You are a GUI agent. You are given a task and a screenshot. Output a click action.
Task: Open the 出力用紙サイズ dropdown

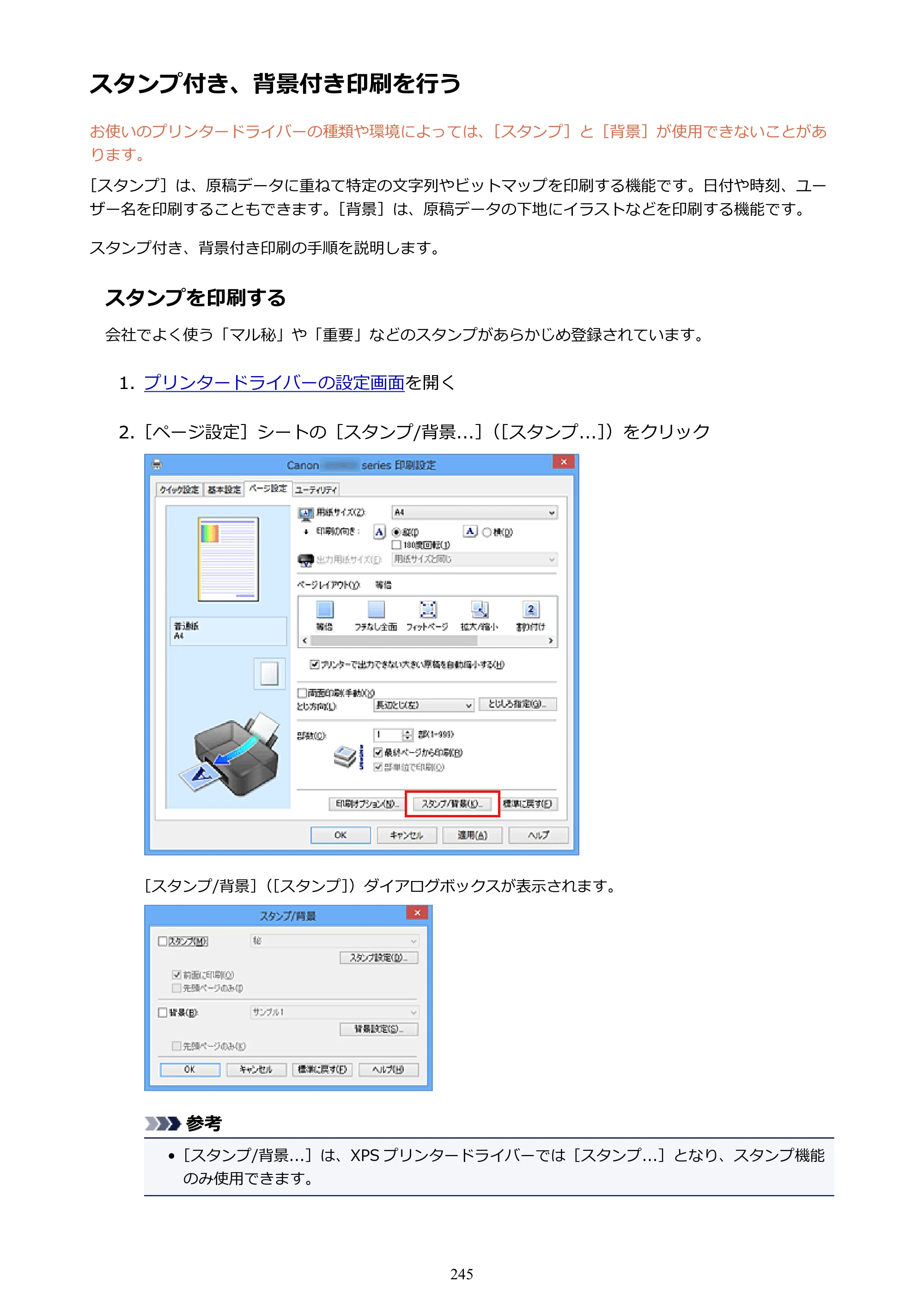475,559
